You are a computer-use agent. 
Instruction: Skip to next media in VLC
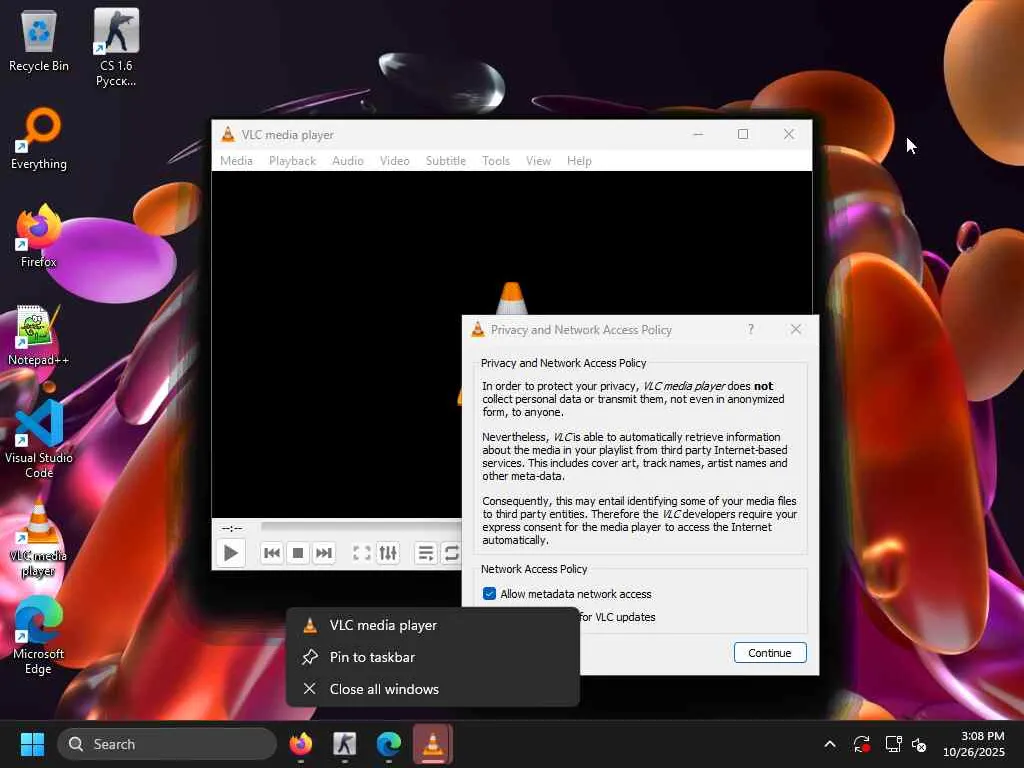[324, 553]
